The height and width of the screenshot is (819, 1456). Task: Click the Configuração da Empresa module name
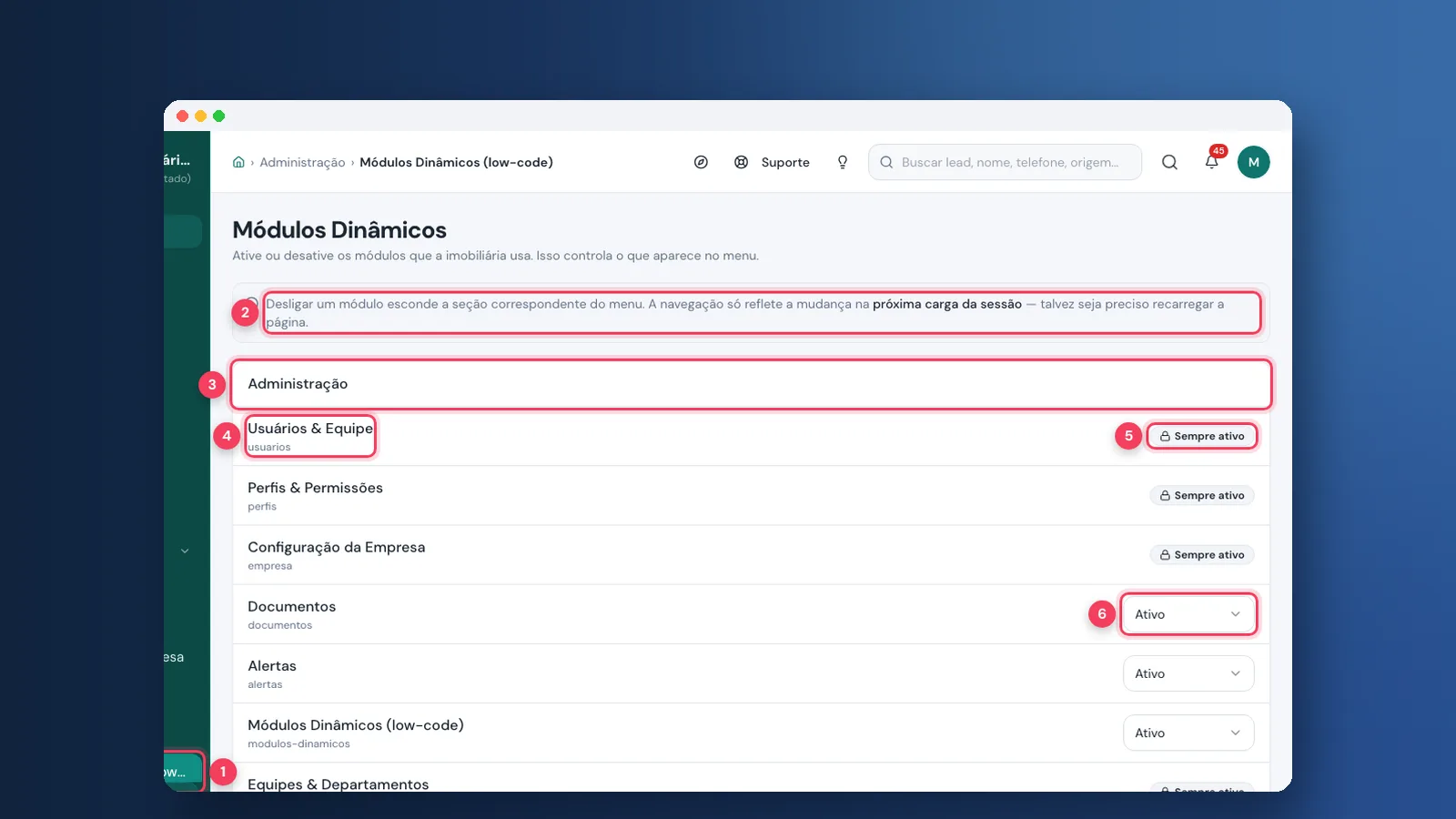click(336, 547)
